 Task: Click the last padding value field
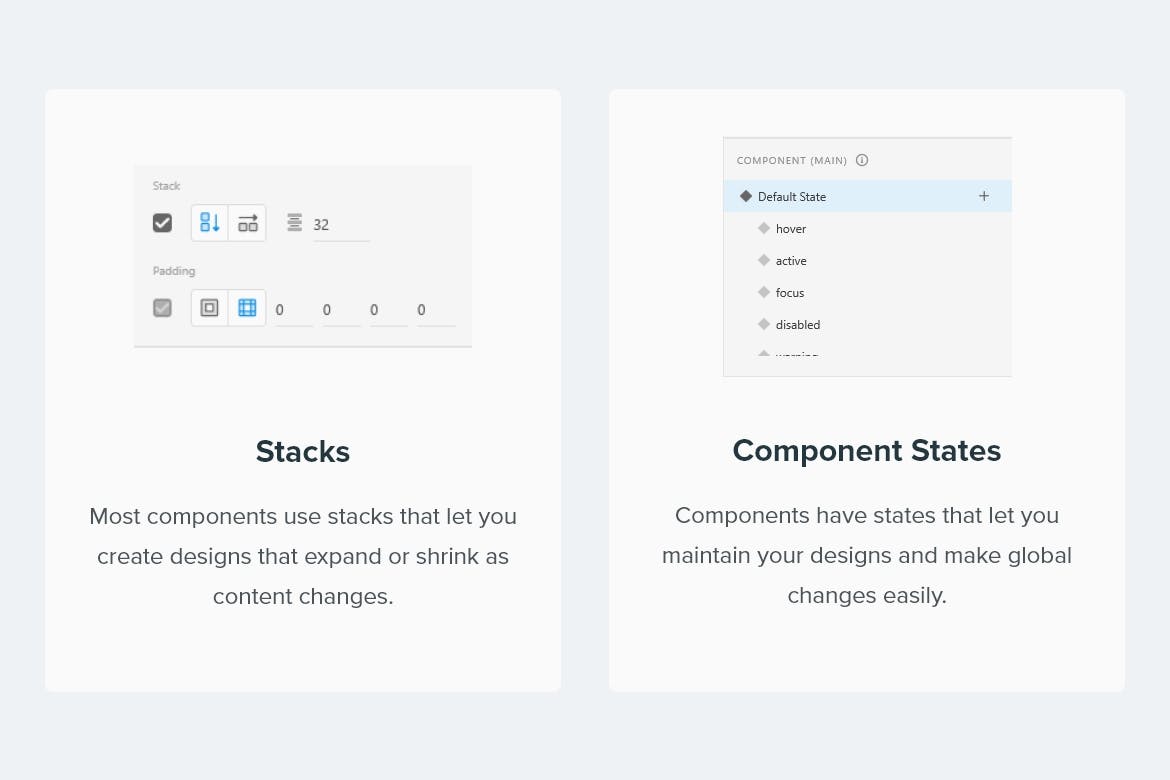pos(434,310)
